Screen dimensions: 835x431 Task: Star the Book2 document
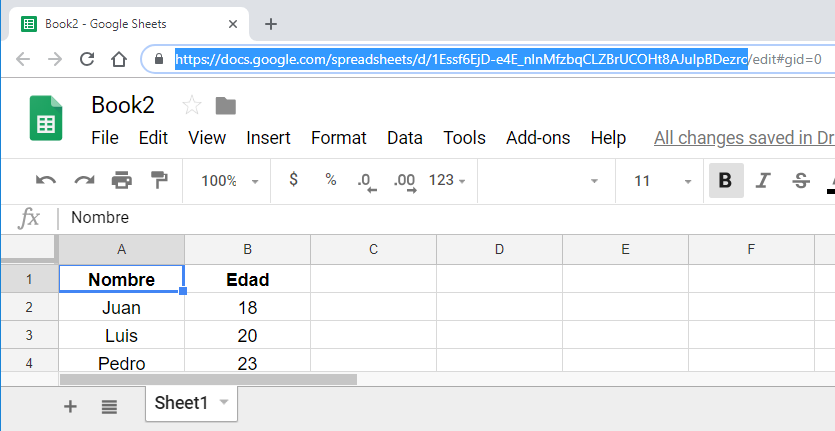tap(192, 105)
